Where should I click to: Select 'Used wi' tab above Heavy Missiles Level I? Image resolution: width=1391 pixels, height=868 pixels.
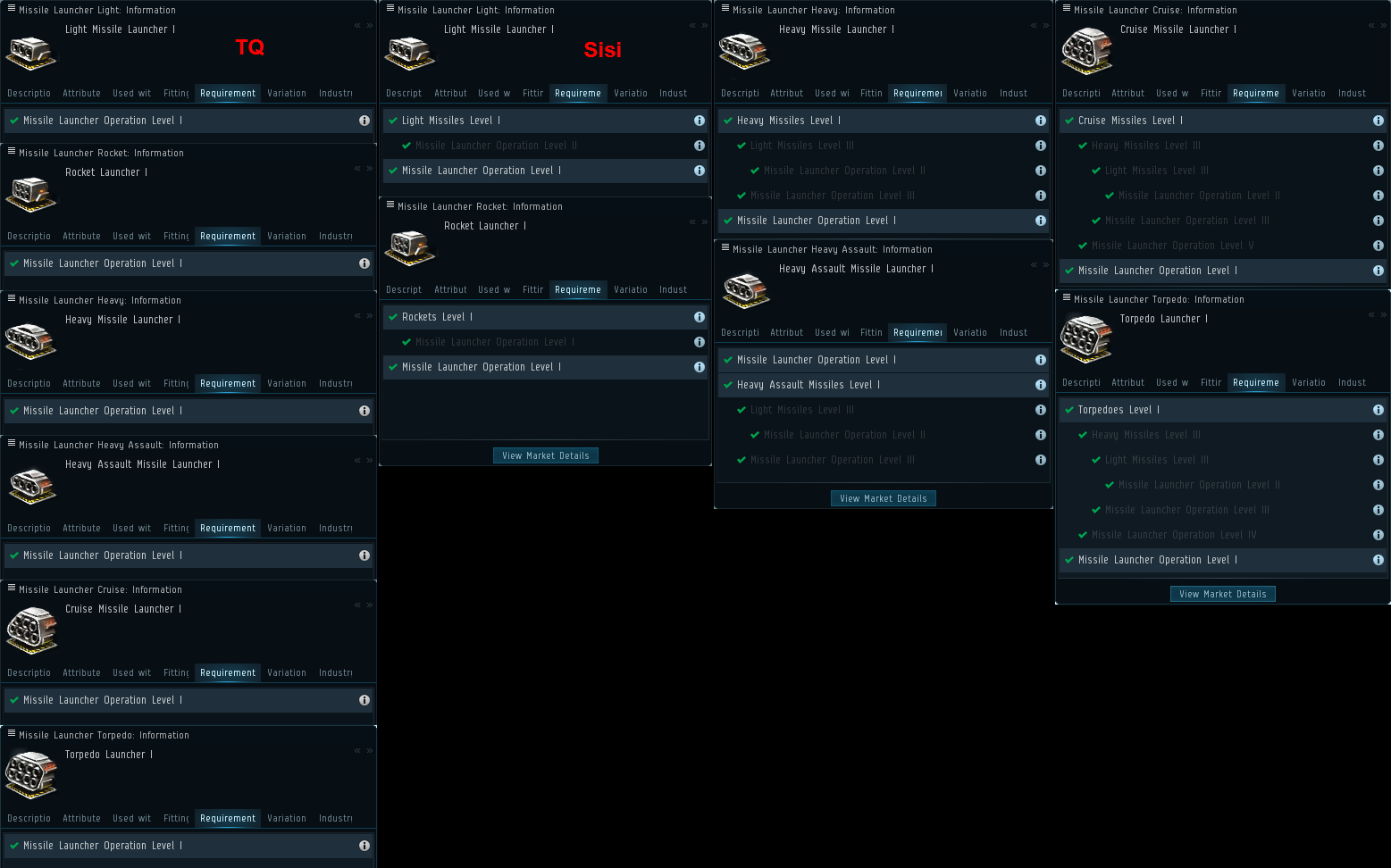tap(832, 94)
